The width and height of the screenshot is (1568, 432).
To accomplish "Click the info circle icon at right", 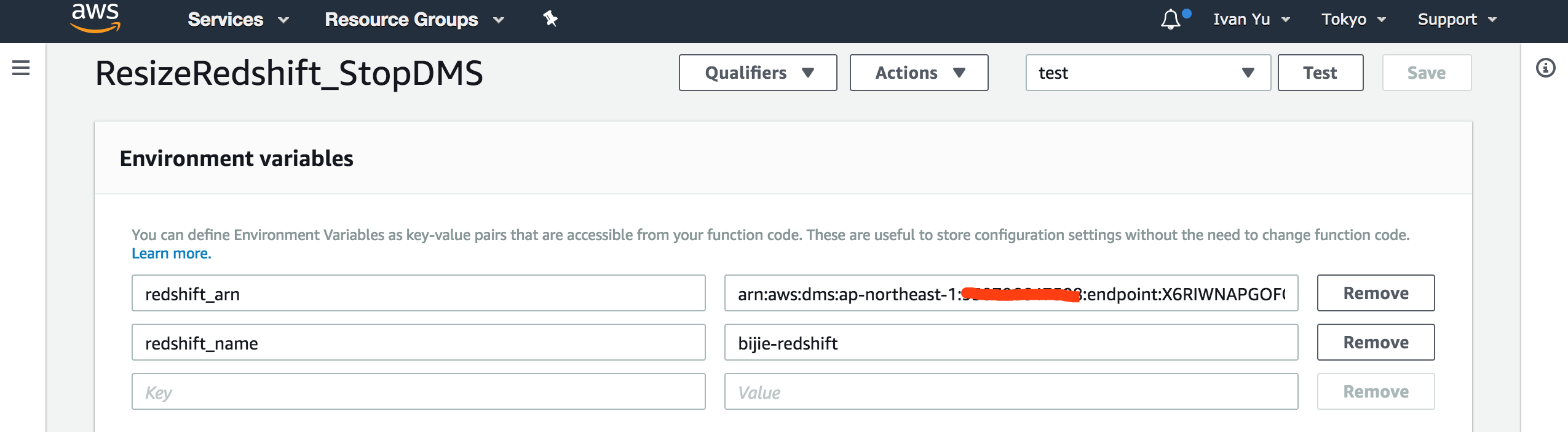I will click(1545, 68).
